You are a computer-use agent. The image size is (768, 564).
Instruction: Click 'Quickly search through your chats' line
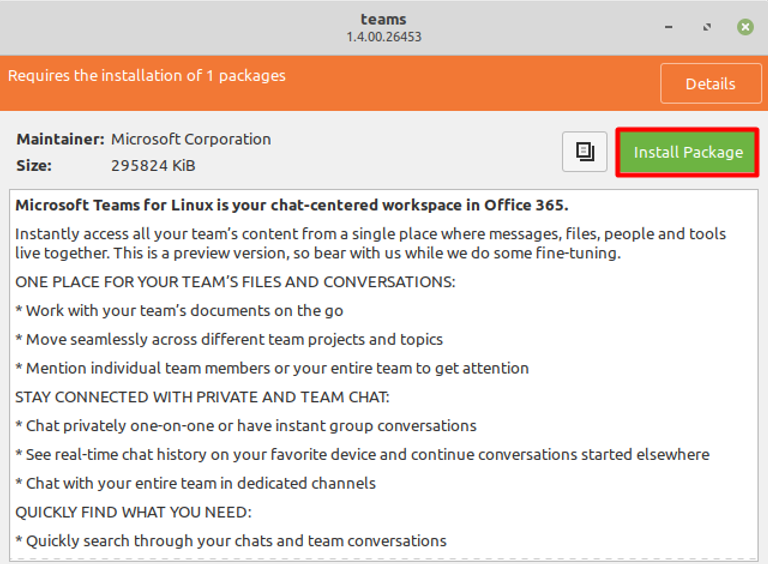point(231,541)
